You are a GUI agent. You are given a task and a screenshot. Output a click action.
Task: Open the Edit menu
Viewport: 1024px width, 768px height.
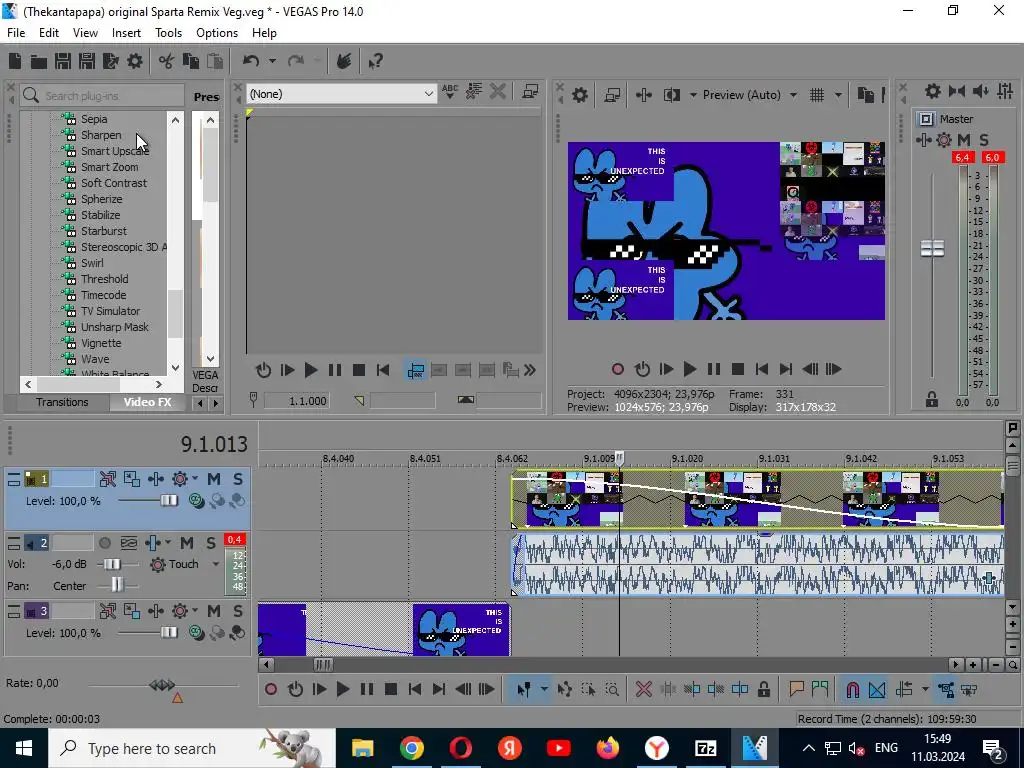click(x=49, y=33)
